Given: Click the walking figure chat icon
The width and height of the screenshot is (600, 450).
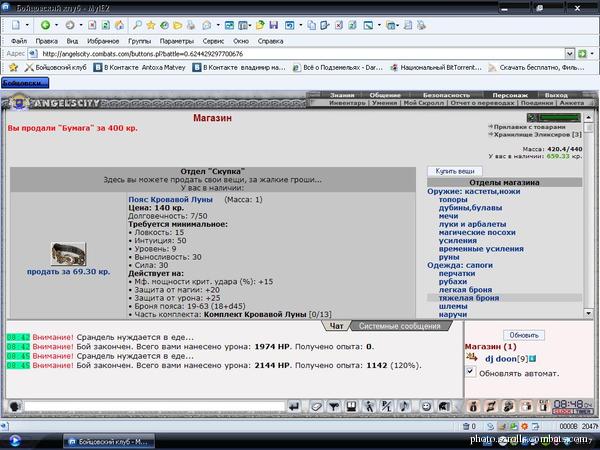Looking at the screenshot, I should pyautogui.click(x=369, y=406).
